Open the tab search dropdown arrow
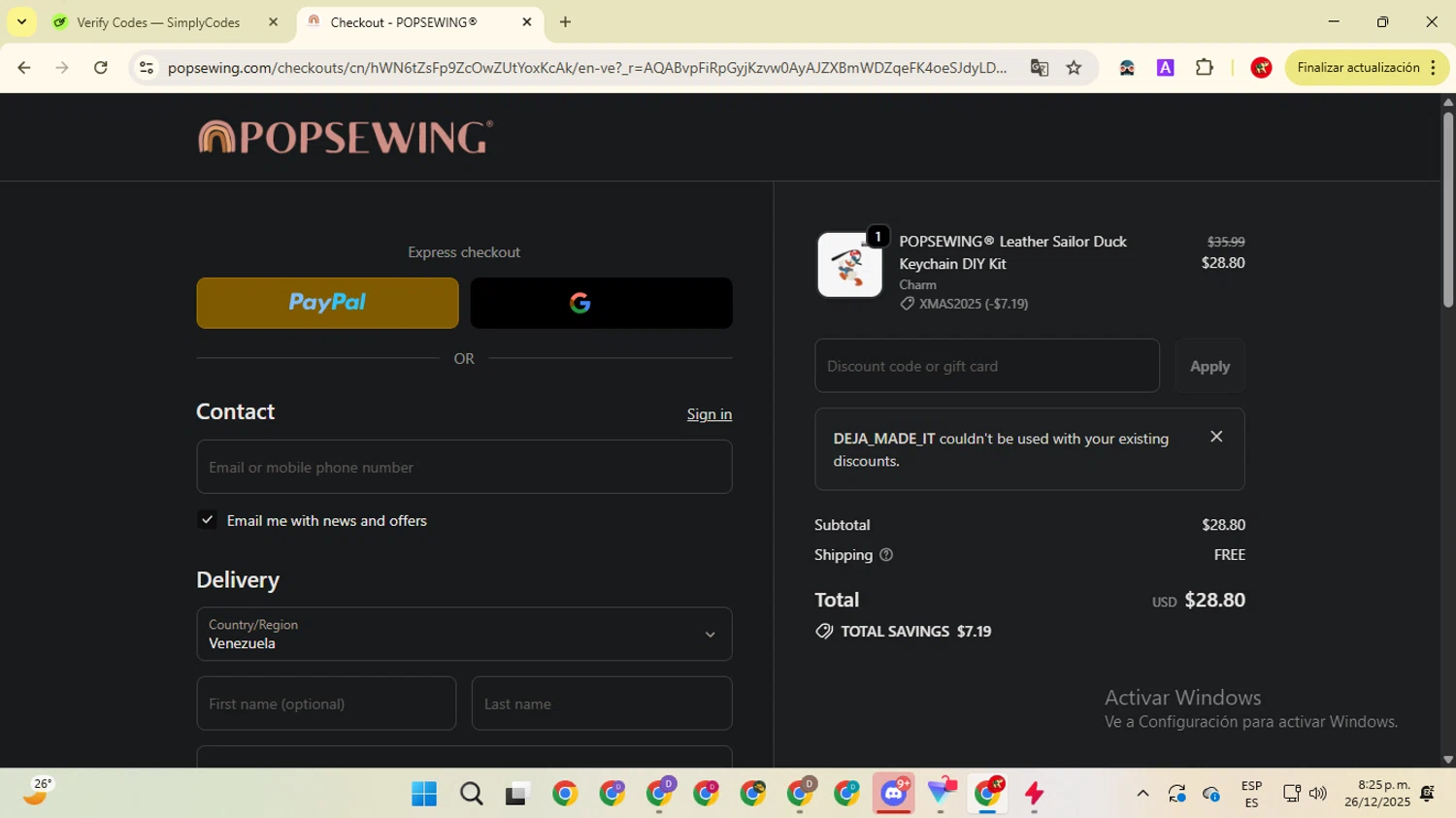This screenshot has width=1456, height=818. 21,21
